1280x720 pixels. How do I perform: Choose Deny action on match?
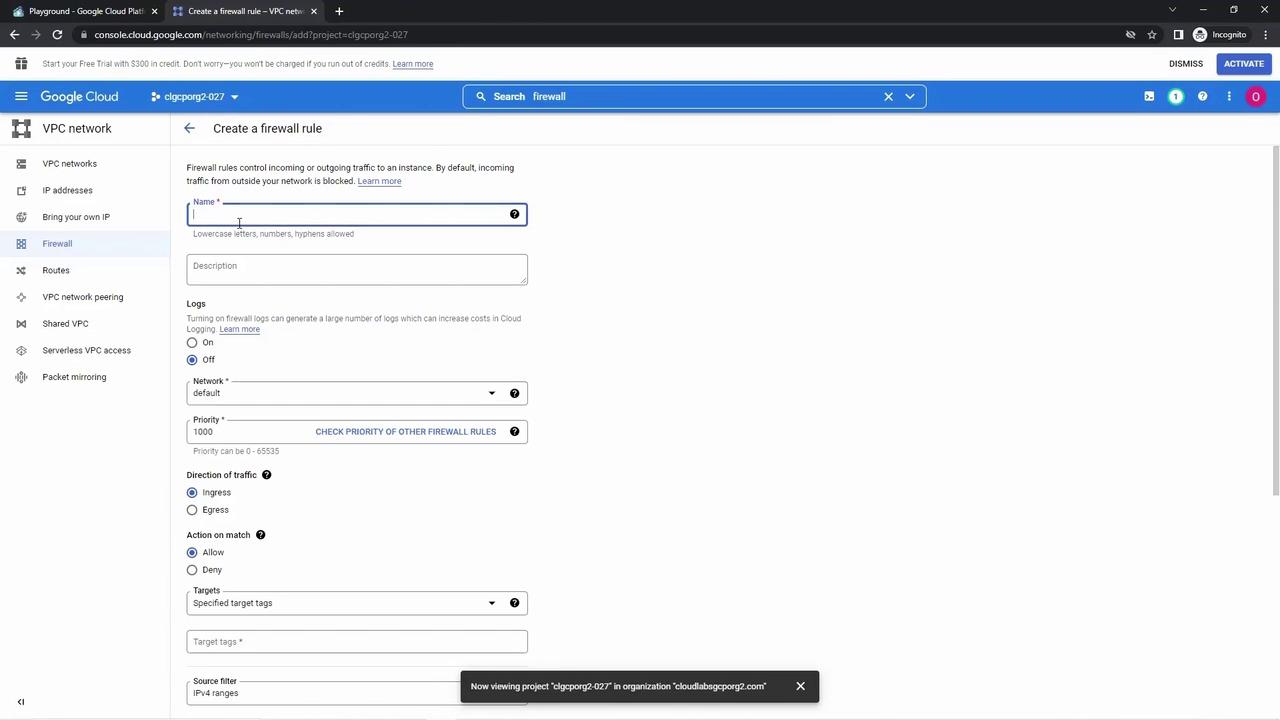tap(192, 570)
